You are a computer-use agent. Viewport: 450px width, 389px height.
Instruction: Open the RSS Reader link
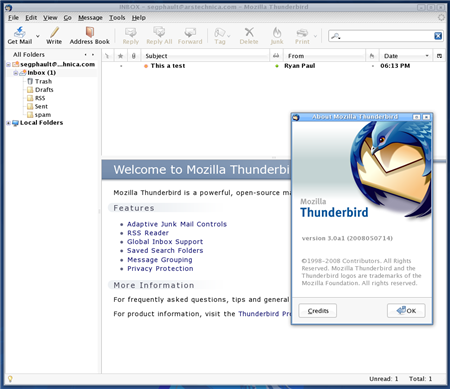click(148, 233)
